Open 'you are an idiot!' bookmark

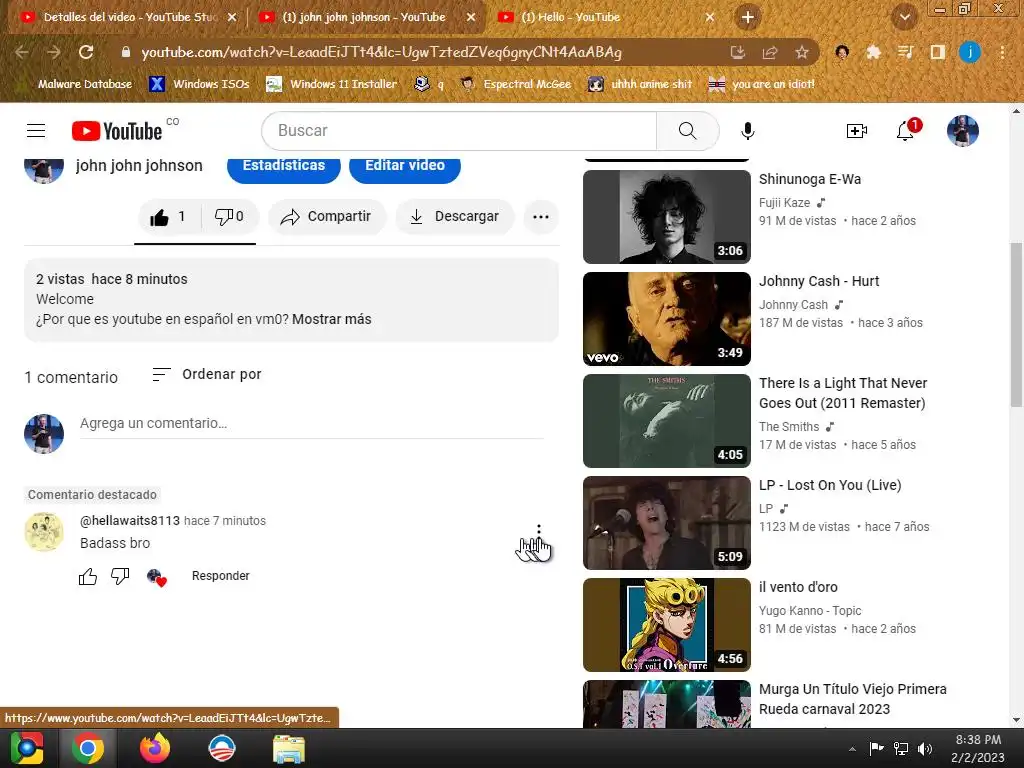761,84
